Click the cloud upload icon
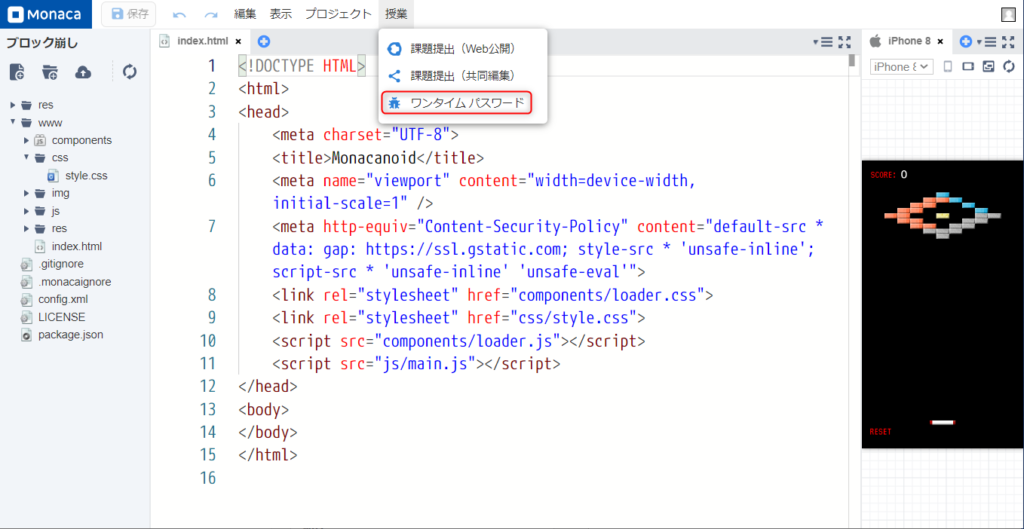1024x529 pixels. tap(83, 71)
